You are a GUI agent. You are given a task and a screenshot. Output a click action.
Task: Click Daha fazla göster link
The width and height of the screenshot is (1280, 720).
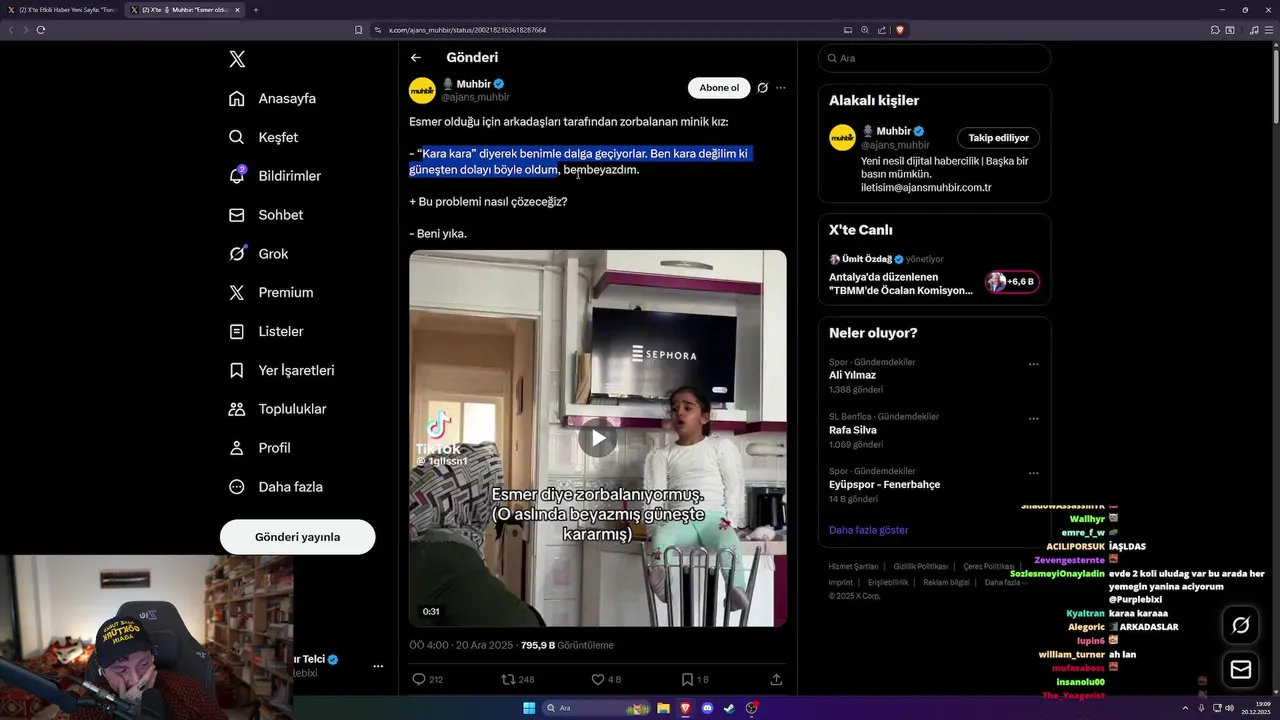coord(868,530)
